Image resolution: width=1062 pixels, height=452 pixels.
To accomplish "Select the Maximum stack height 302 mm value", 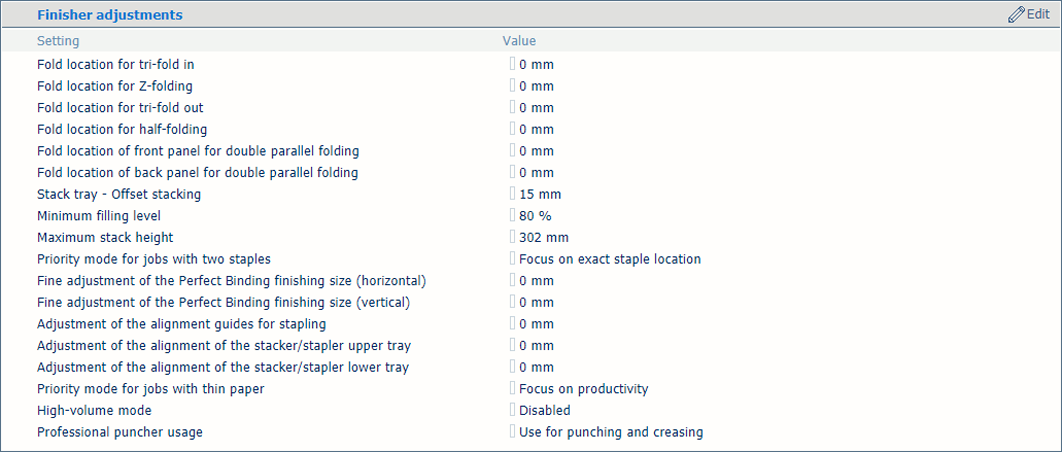I will click(544, 238).
